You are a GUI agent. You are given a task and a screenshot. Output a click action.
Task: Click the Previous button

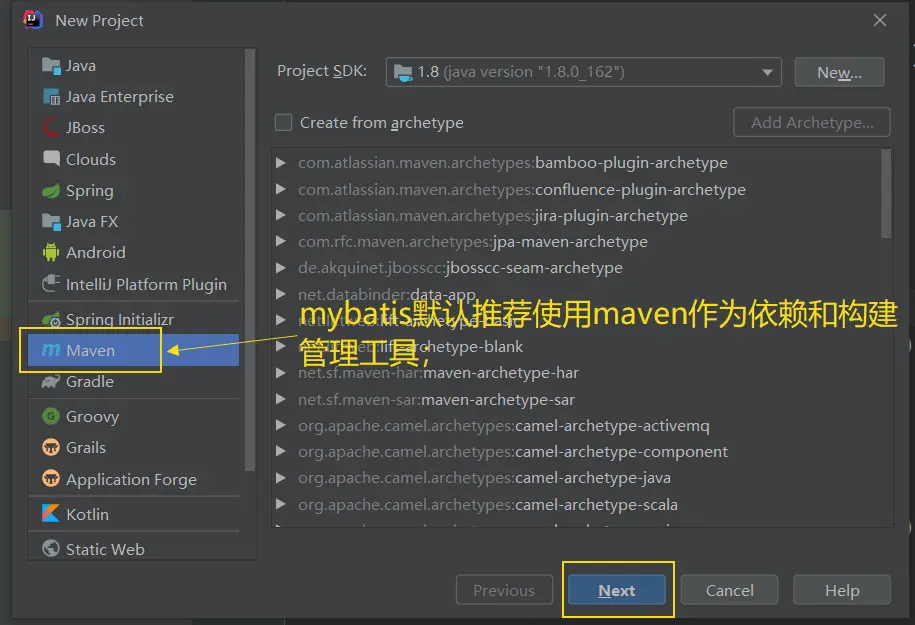pyautogui.click(x=504, y=590)
